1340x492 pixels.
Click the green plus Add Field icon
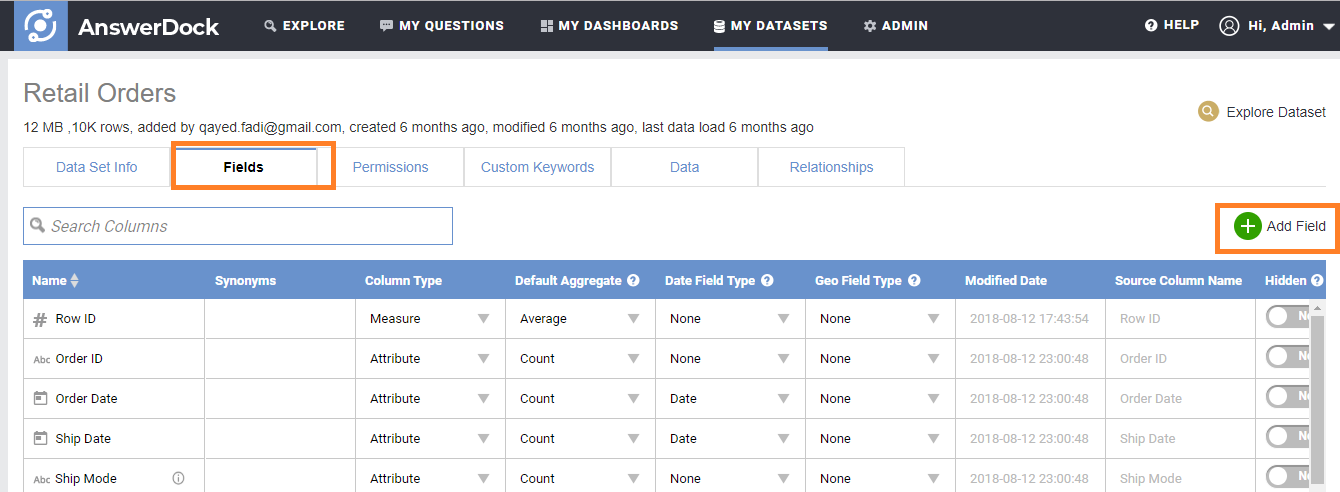point(1247,226)
